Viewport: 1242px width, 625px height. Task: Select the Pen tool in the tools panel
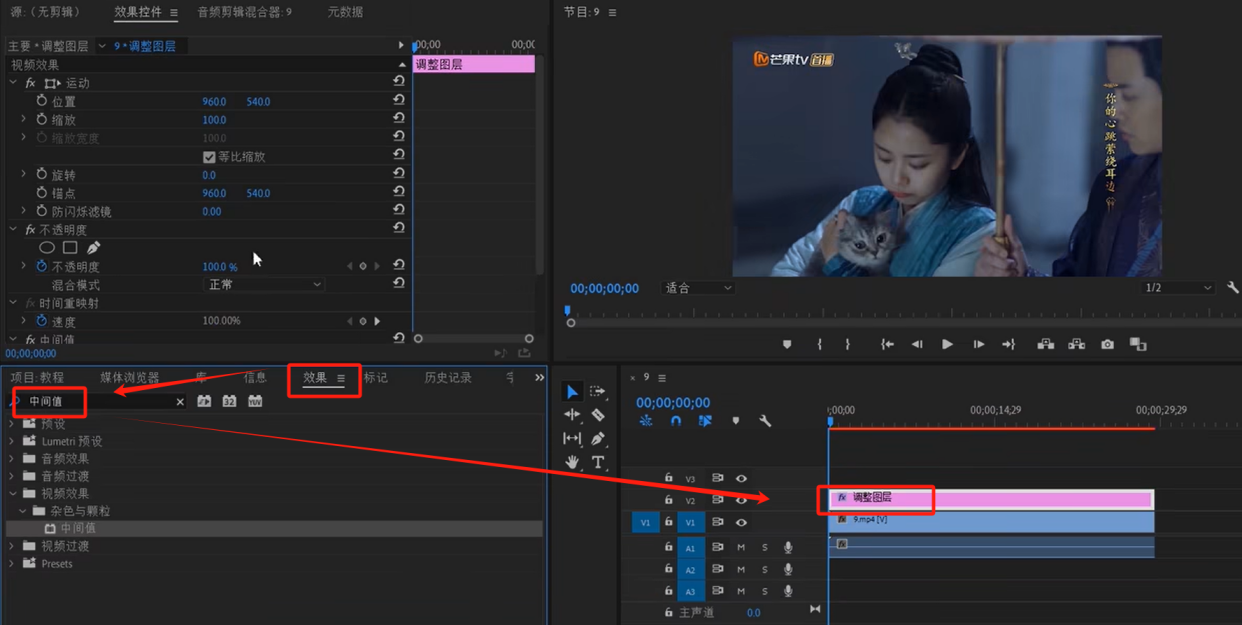pos(598,438)
